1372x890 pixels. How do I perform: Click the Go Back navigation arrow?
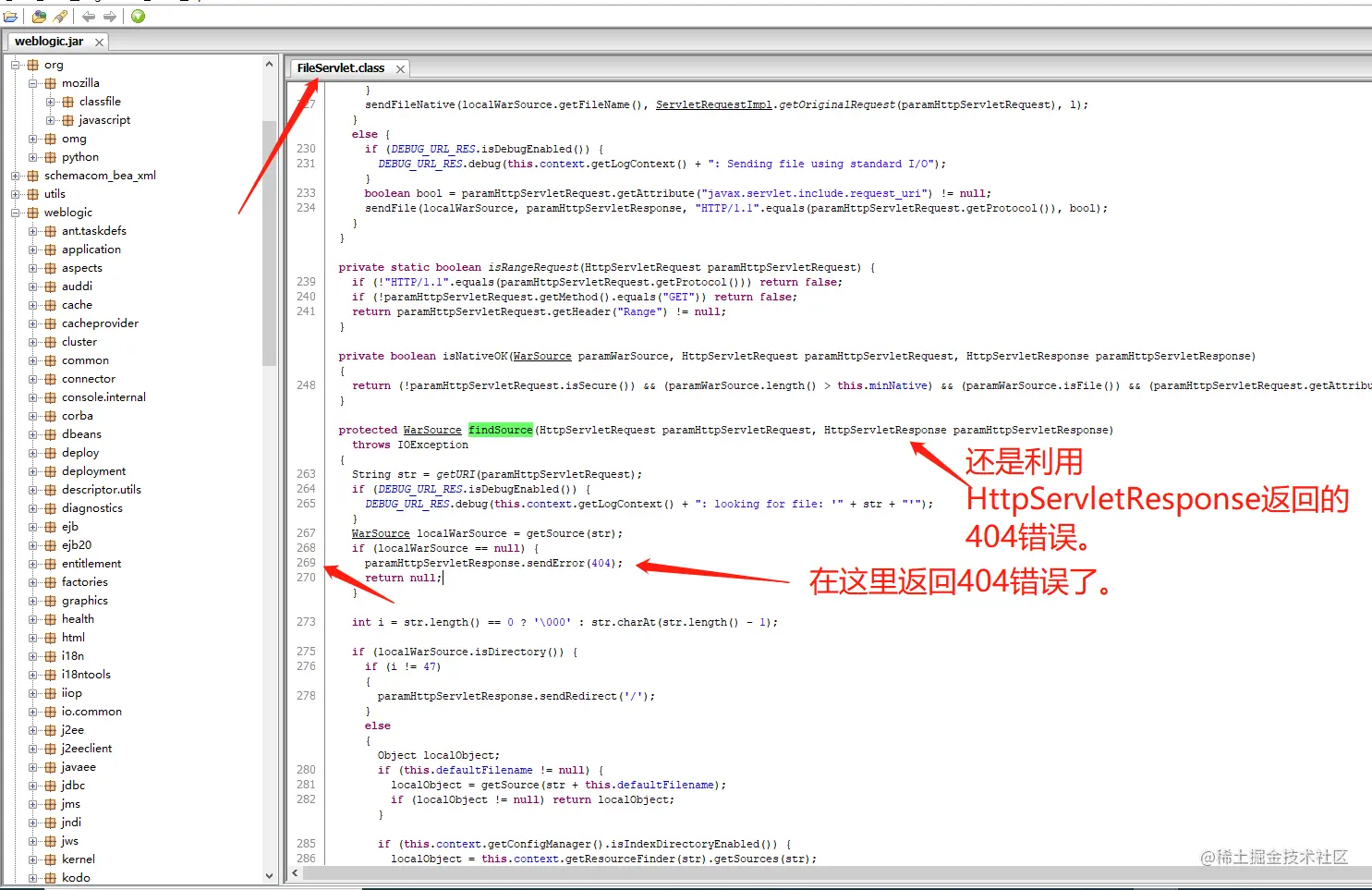(x=87, y=16)
